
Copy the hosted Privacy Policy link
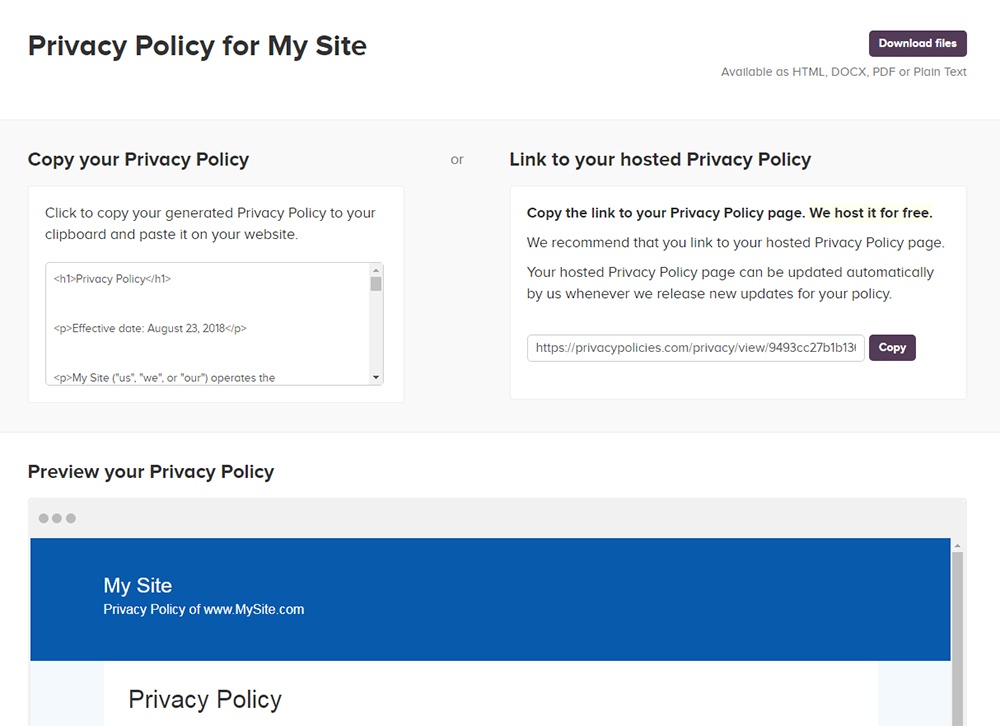[892, 347]
